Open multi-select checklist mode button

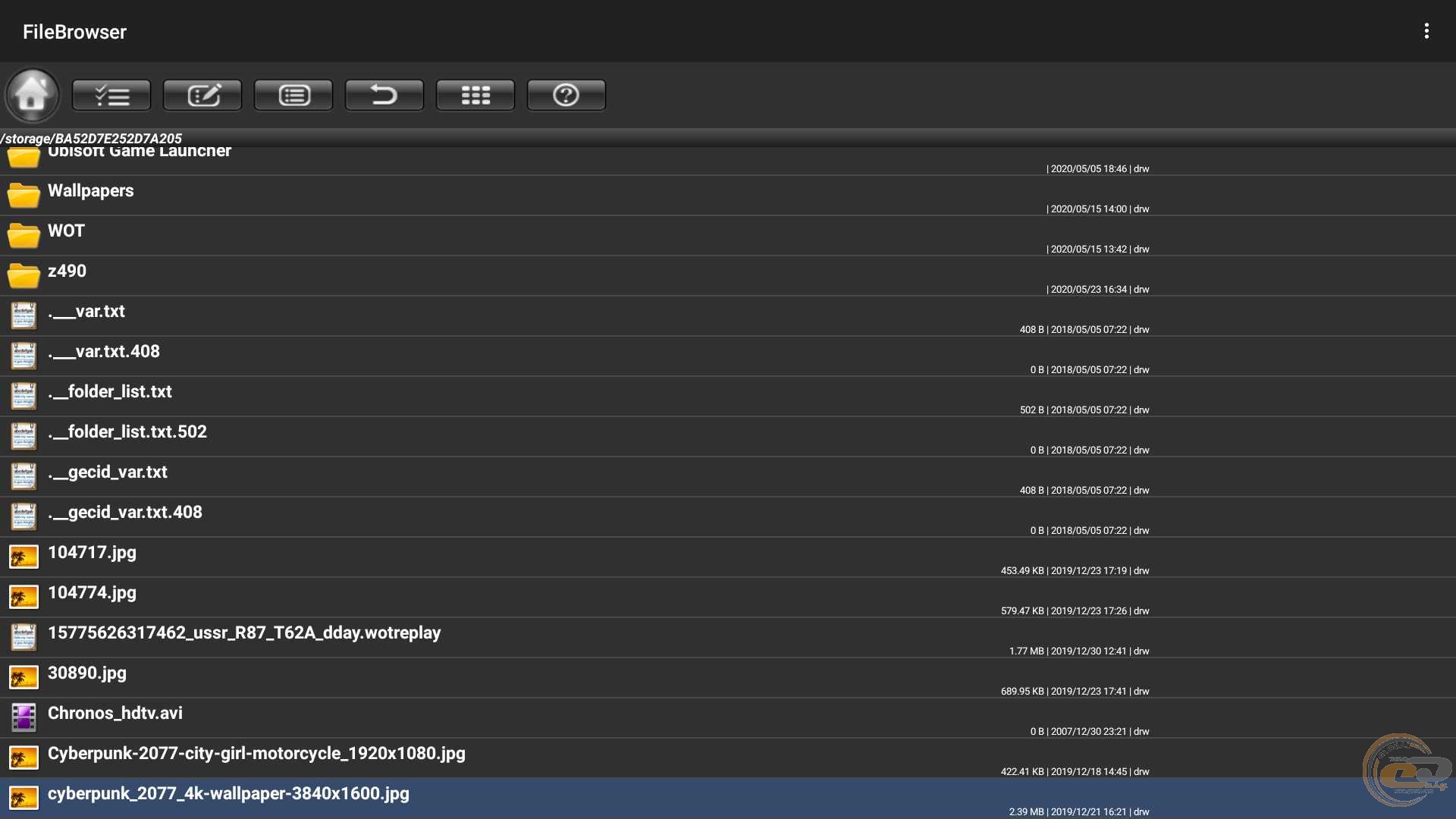click(111, 95)
